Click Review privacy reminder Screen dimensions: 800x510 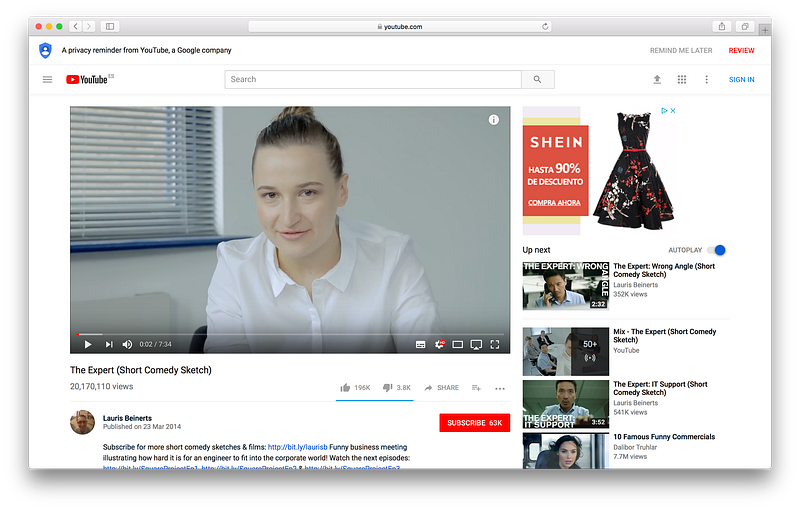[x=741, y=50]
